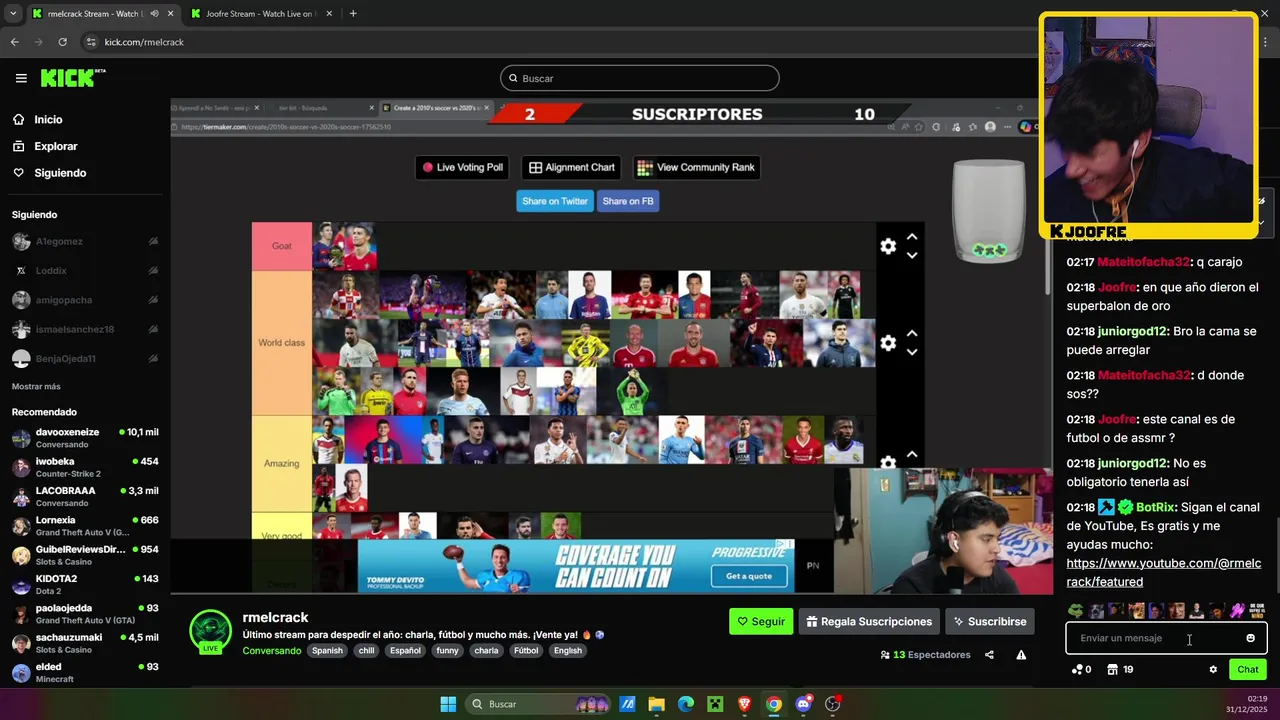Viewport: 1280px width, 720px height.
Task: Click the rmelcrack channel avatar
Action: [x=211, y=632]
